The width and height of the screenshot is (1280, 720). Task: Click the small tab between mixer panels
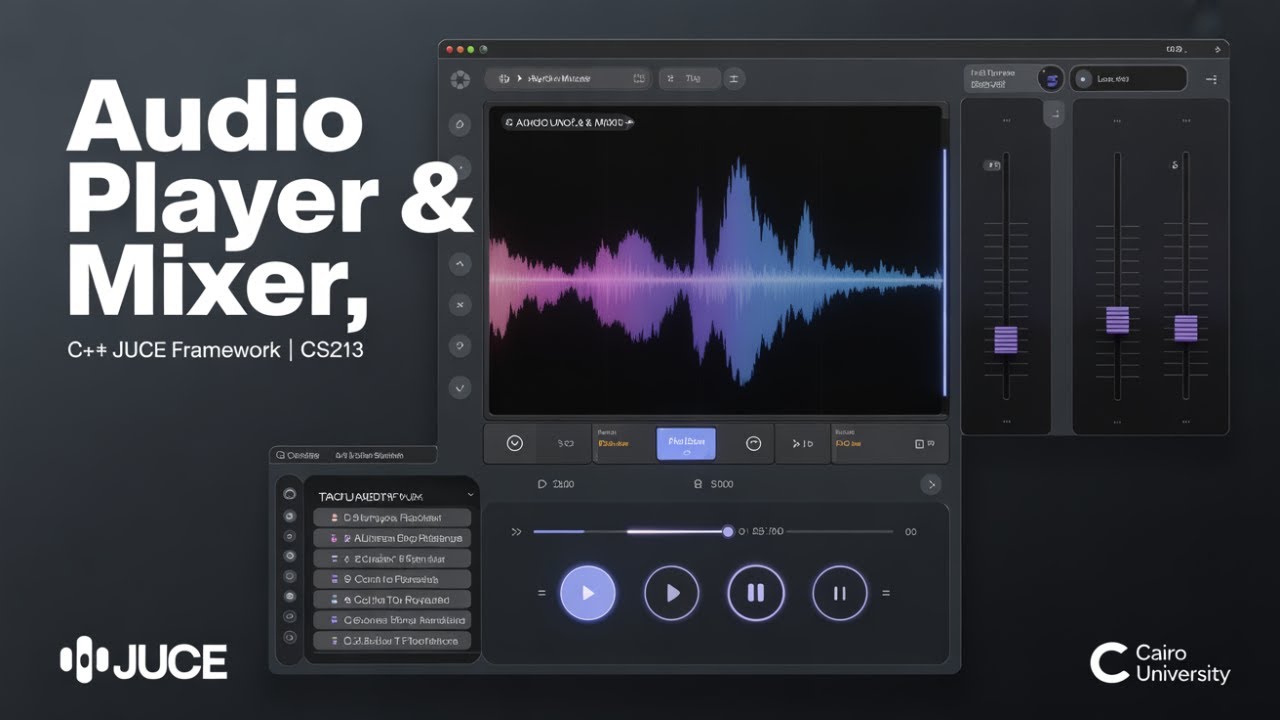[1052, 114]
